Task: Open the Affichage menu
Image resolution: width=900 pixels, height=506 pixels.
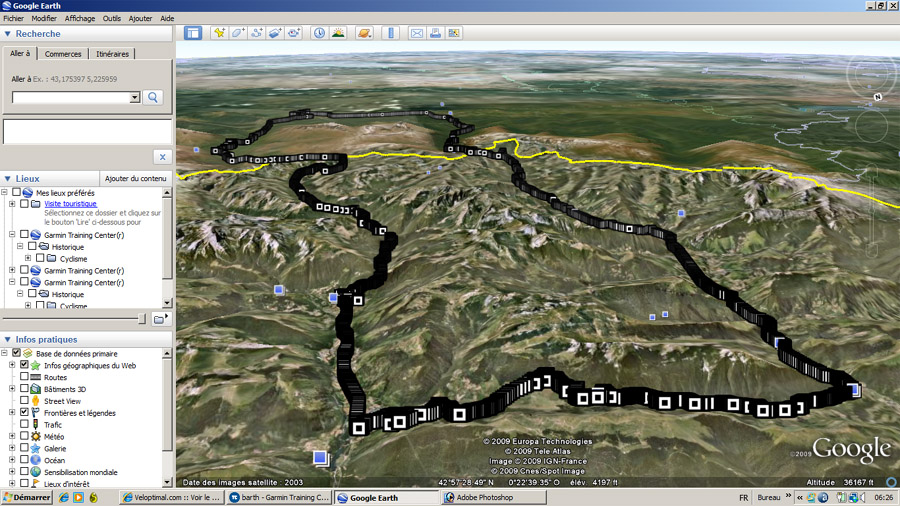Action: [80, 18]
